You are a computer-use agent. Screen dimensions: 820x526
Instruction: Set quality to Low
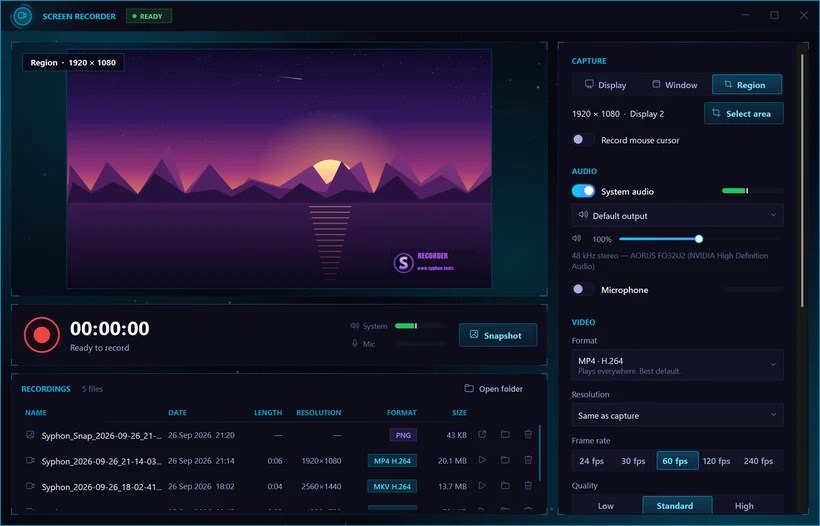606,506
